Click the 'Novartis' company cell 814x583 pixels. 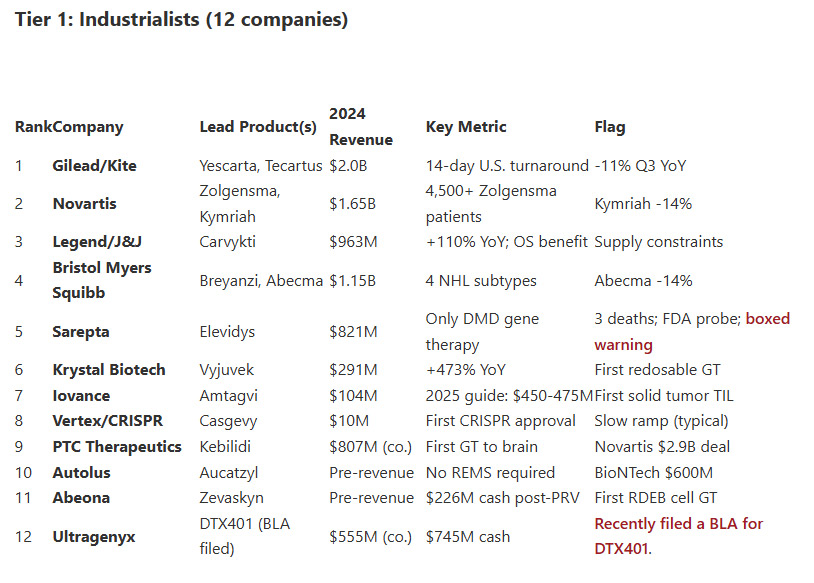pos(84,204)
